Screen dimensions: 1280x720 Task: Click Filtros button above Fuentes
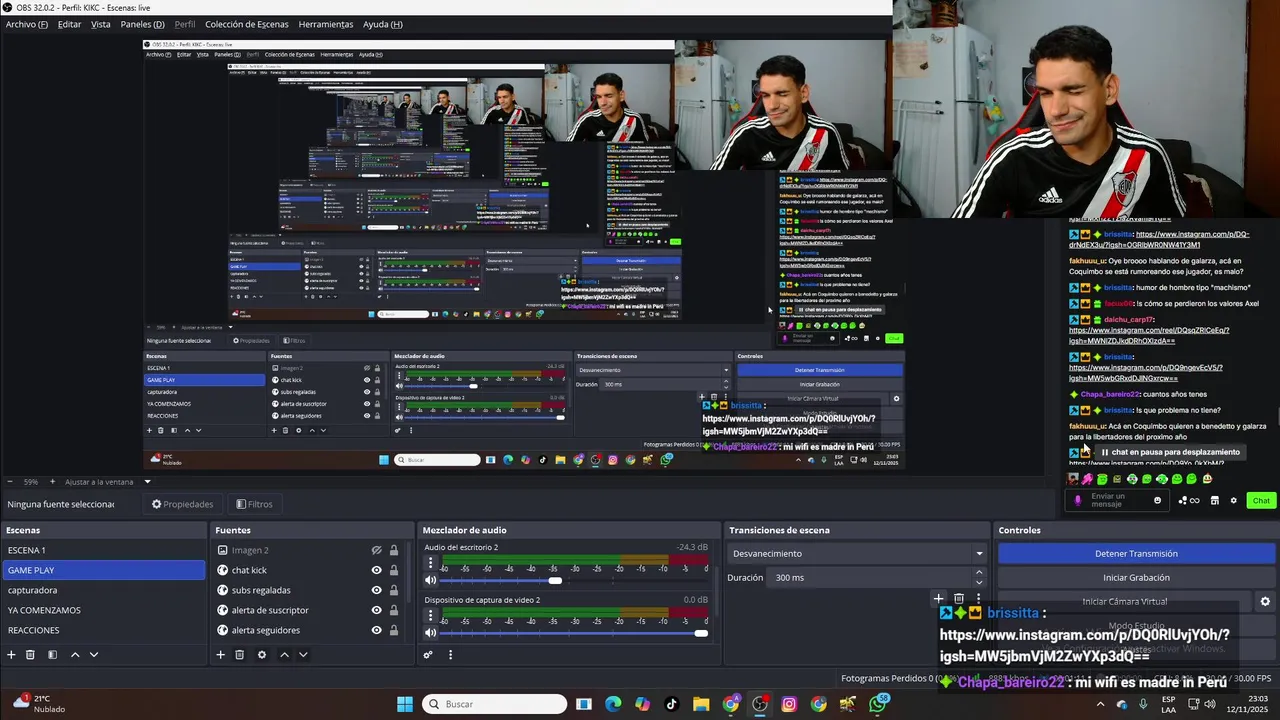[254, 504]
